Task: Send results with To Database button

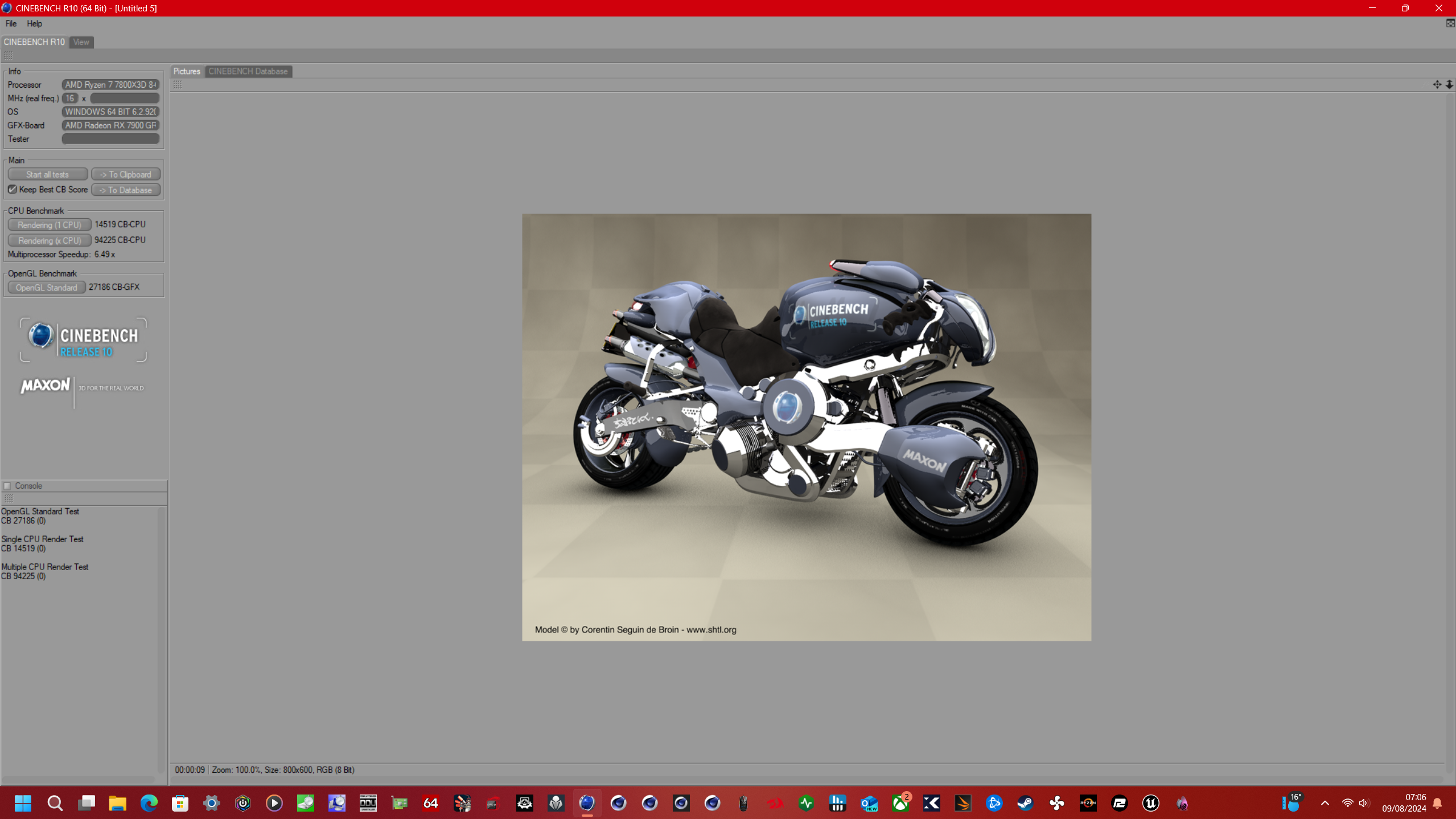Action: tap(126, 190)
